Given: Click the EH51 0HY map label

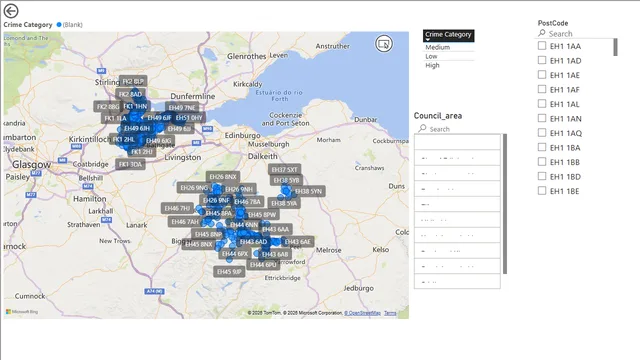Looking at the screenshot, I should coord(189,118).
